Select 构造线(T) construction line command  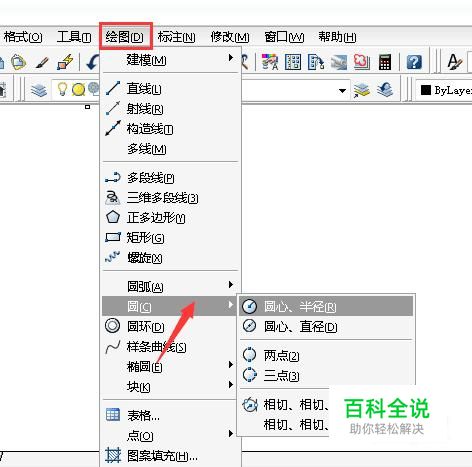(171, 129)
